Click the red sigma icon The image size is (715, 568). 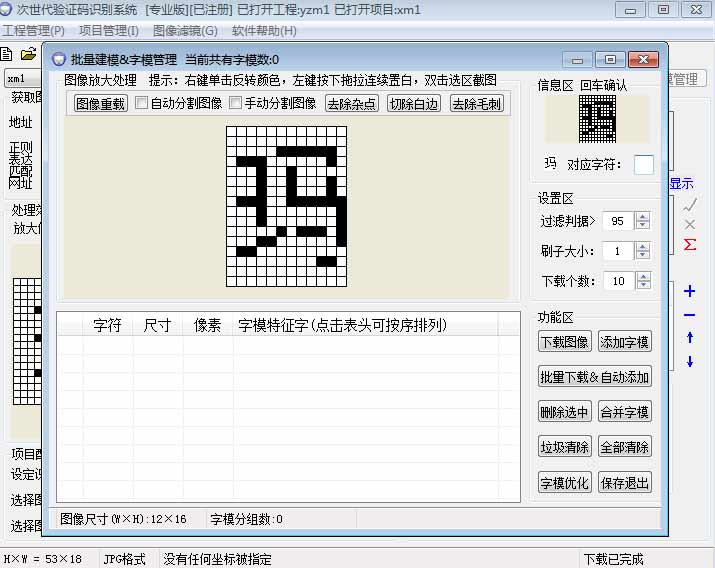pyautogui.click(x=689, y=245)
